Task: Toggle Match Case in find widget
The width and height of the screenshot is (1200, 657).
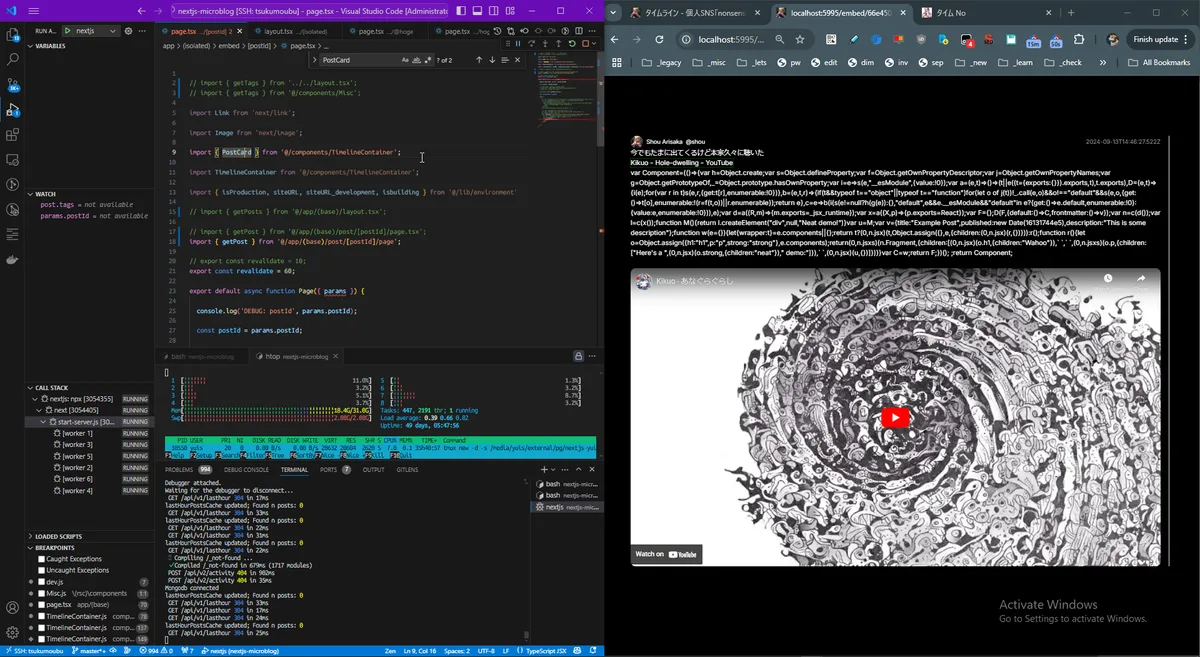Action: tap(405, 60)
